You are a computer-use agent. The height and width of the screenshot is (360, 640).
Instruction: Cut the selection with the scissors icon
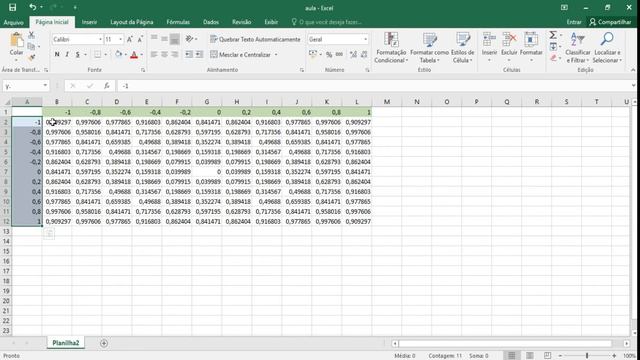[31, 36]
